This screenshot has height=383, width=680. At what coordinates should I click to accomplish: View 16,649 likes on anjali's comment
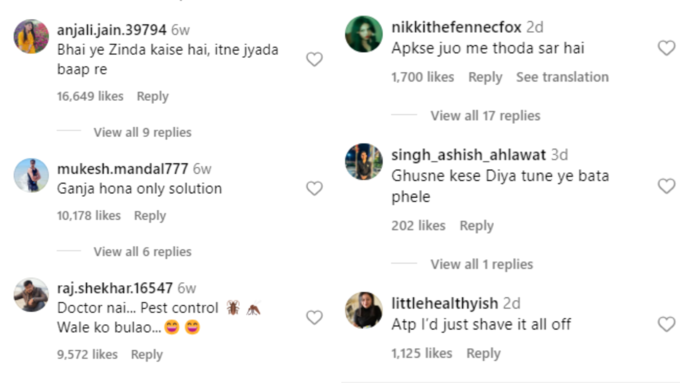pyautogui.click(x=90, y=96)
